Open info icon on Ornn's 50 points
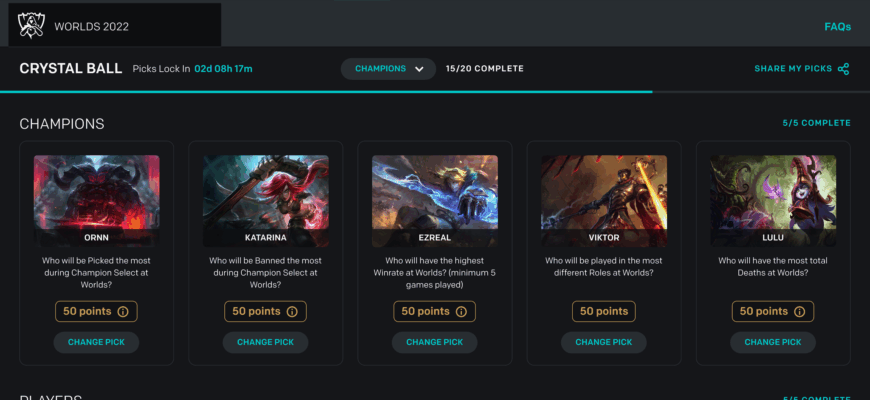Screen dimensions: 870x400 pos(123,312)
